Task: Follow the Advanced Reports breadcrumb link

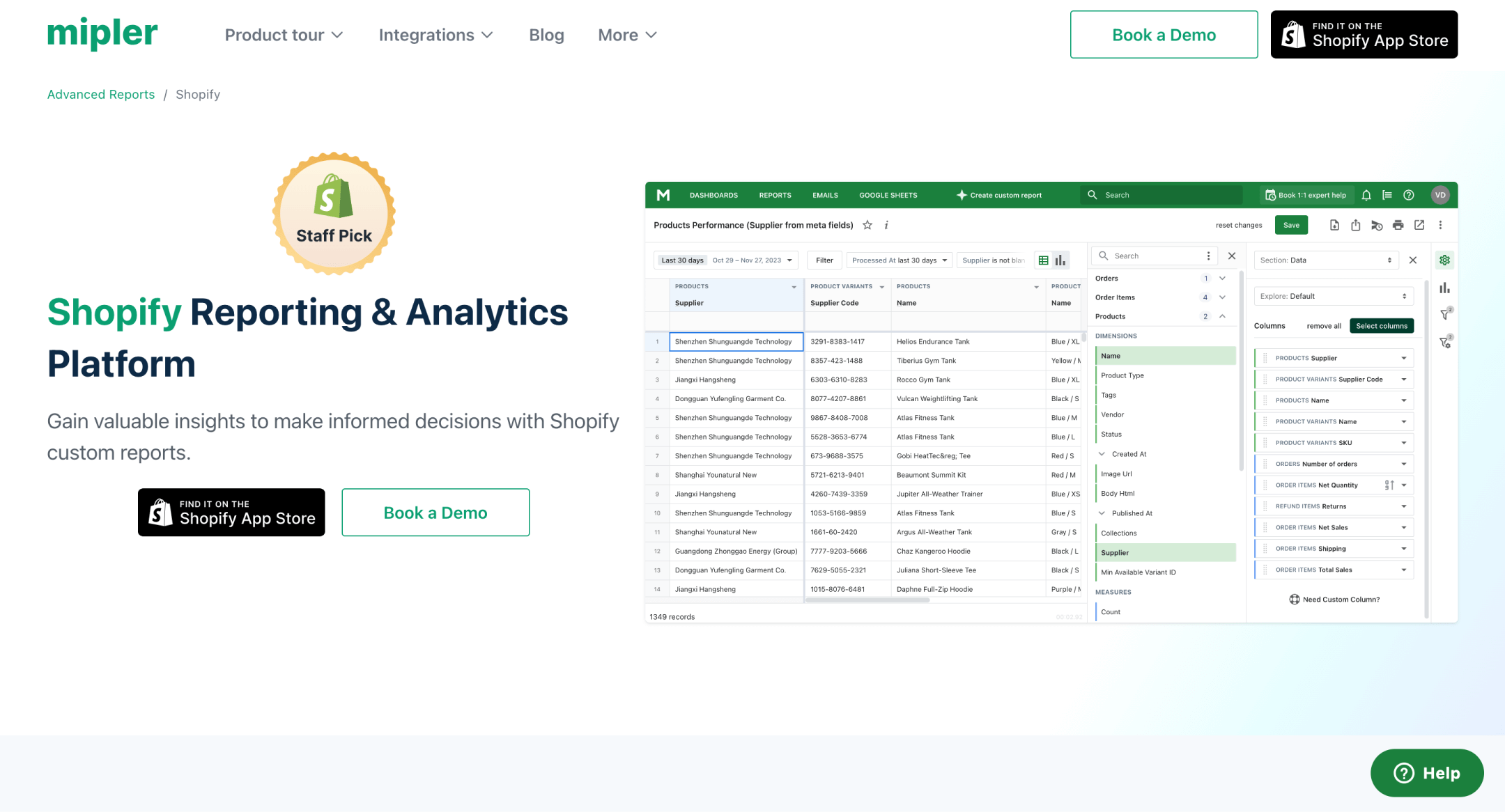Action: click(101, 94)
